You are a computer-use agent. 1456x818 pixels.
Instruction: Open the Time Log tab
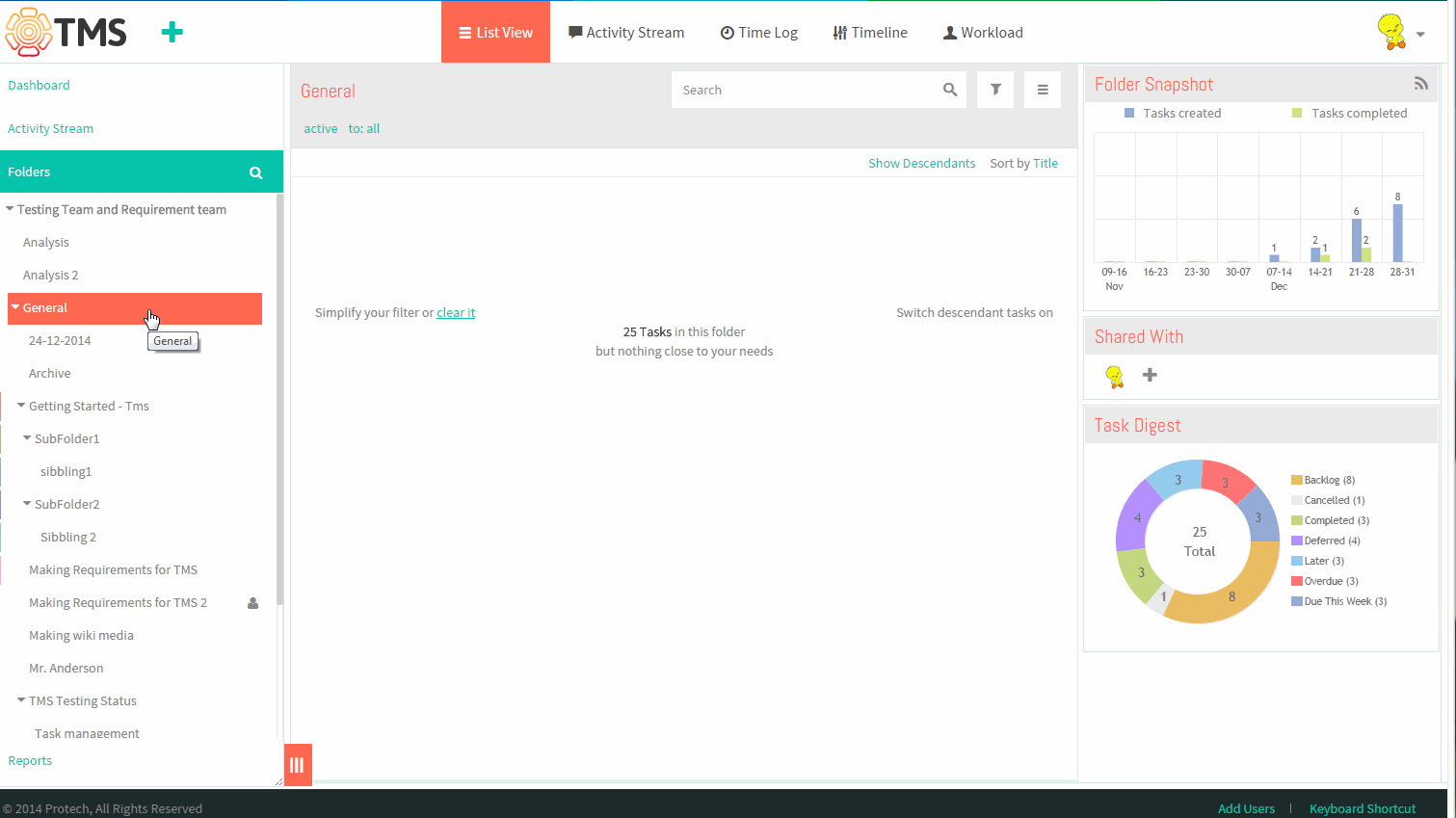coord(759,32)
